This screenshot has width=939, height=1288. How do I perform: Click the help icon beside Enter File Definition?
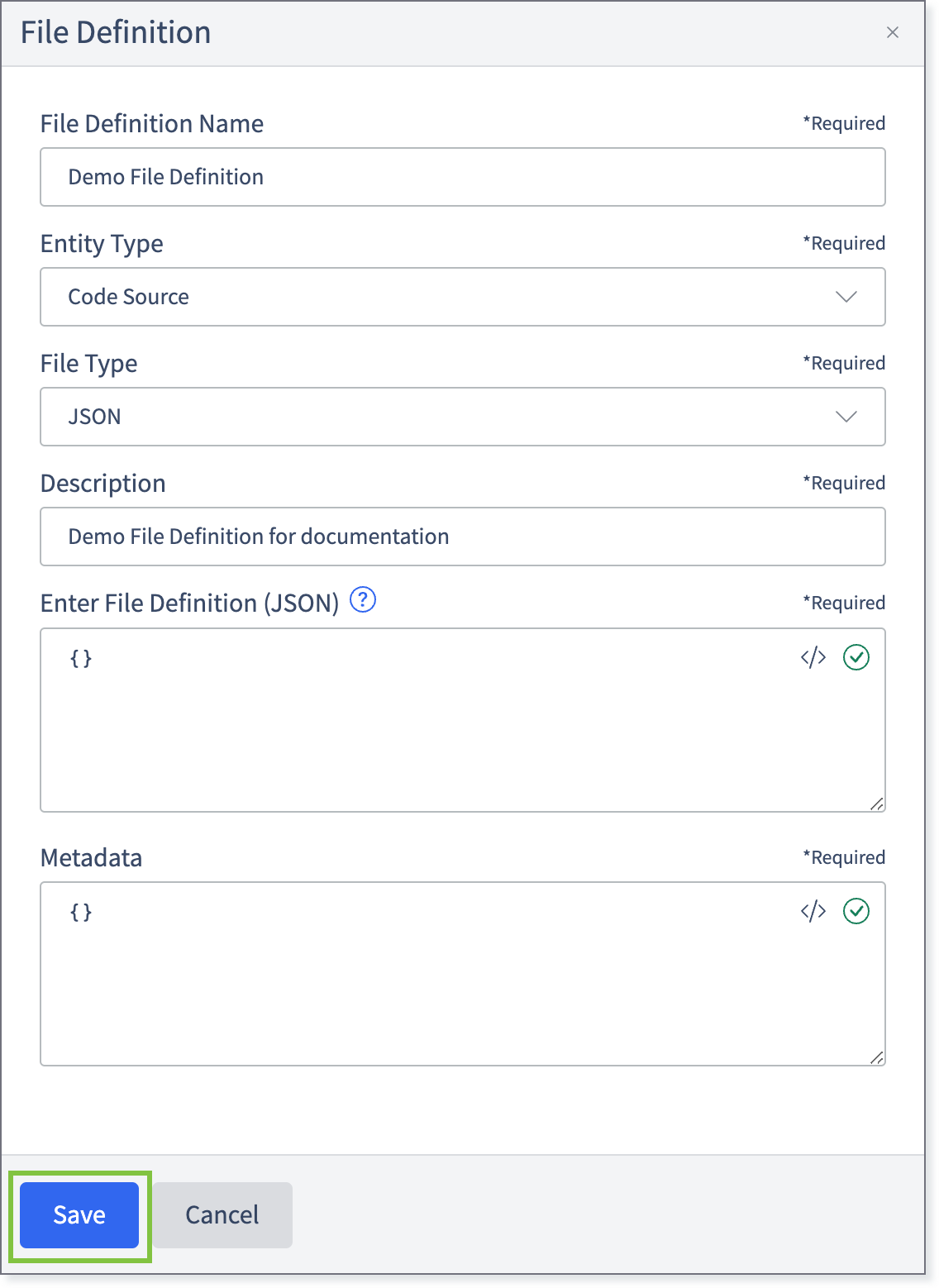click(x=363, y=599)
